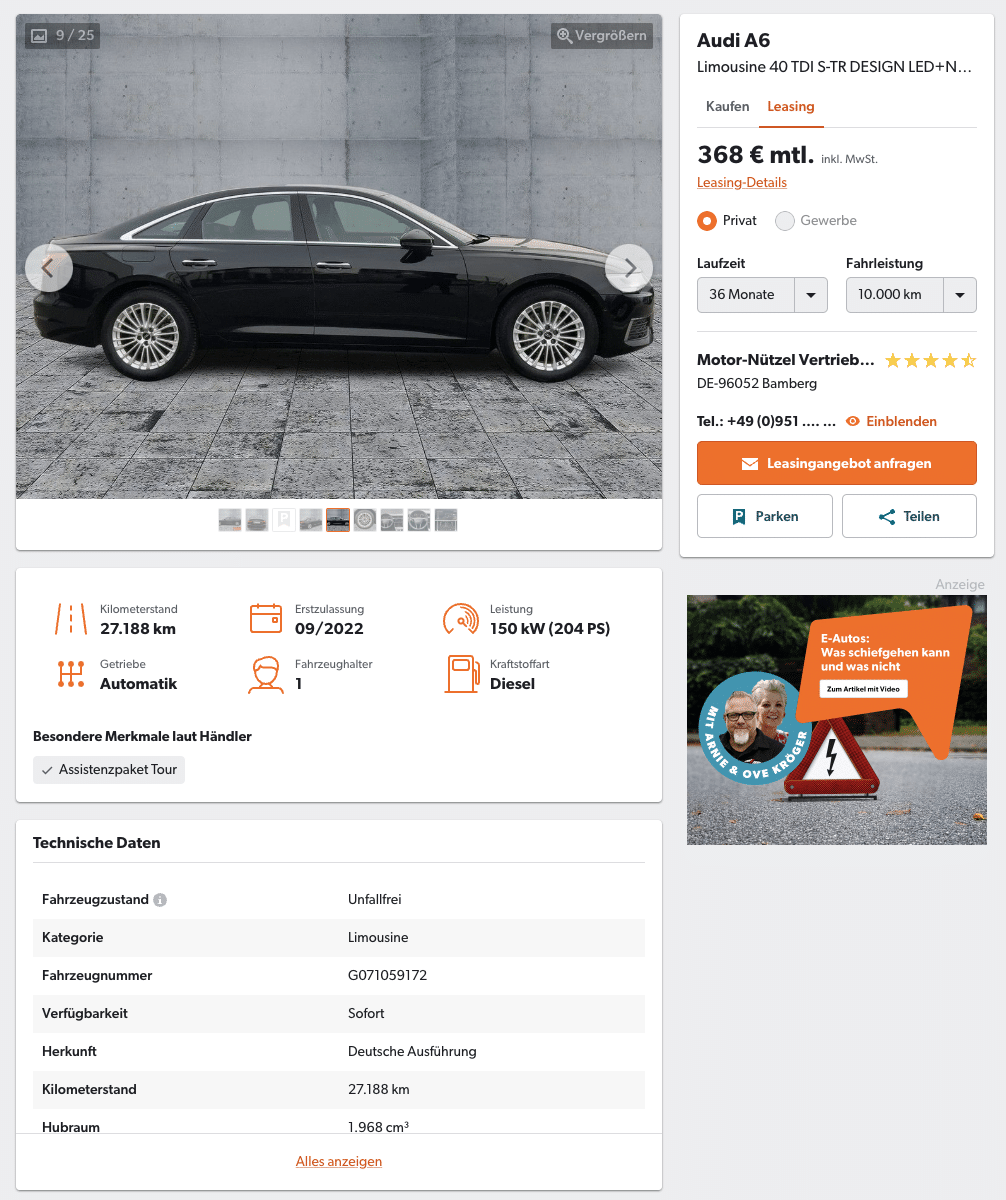
Task: Show the next car photo arrow
Action: [629, 268]
